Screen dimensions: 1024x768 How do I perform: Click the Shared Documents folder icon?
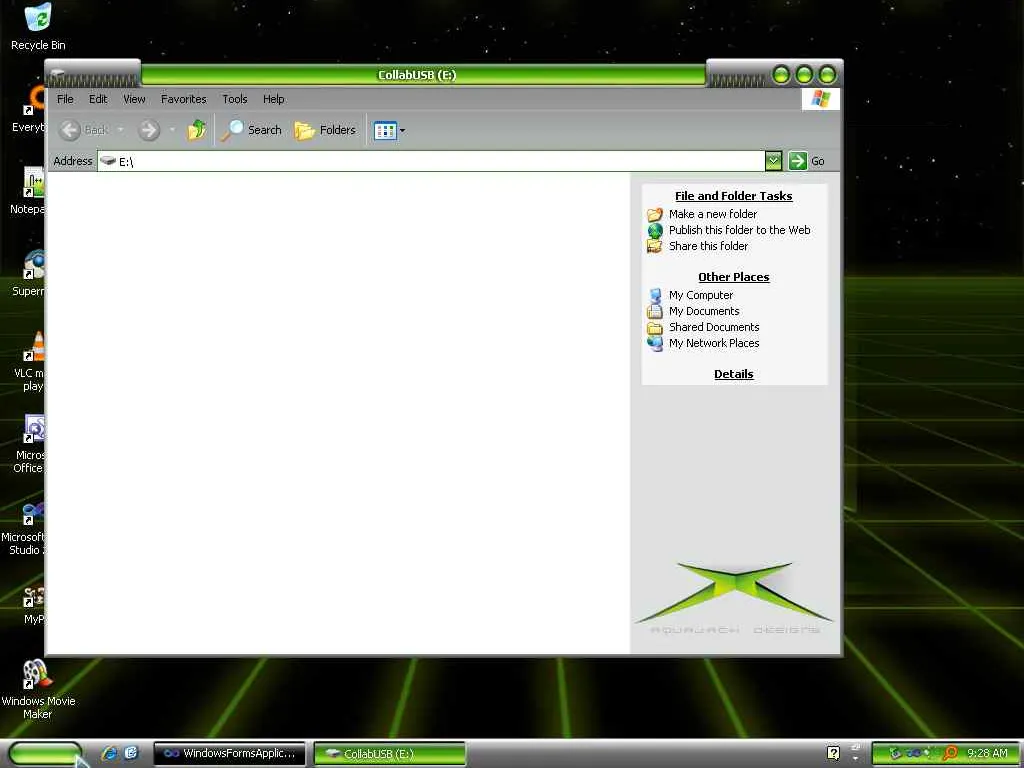click(x=655, y=328)
